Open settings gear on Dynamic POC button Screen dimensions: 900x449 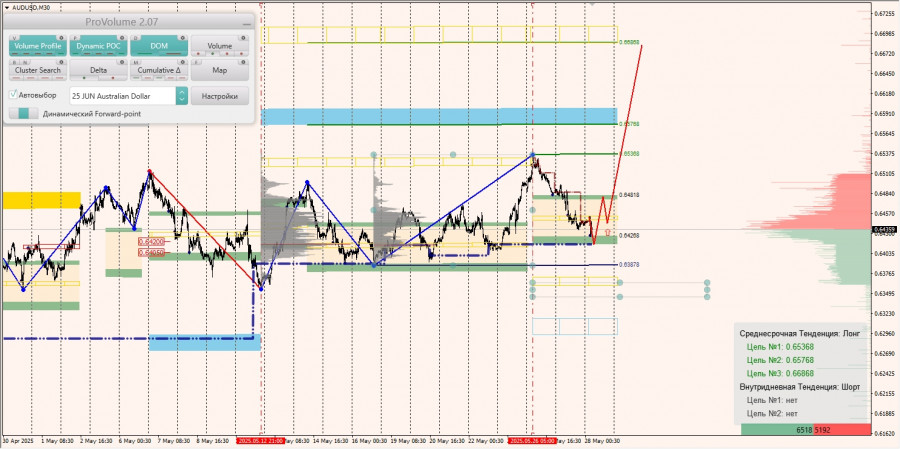click(123, 37)
